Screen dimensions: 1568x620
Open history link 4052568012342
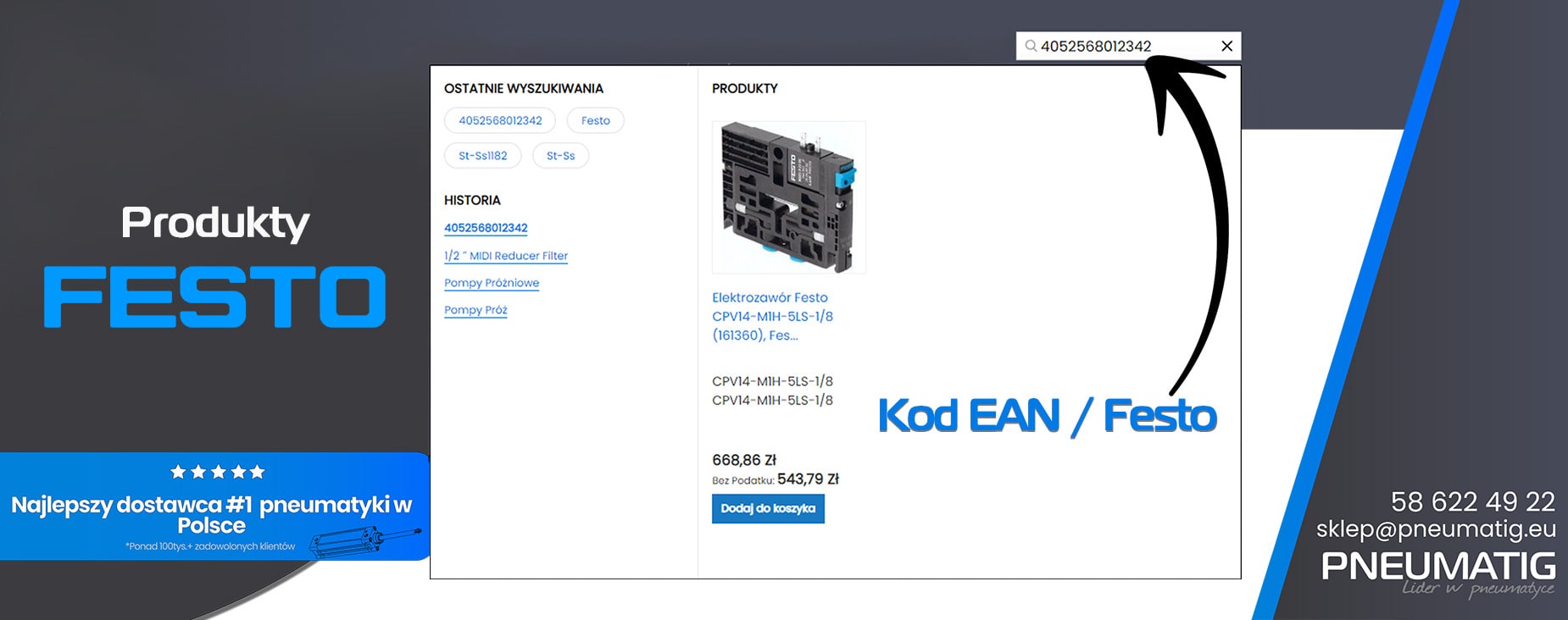pos(486,228)
